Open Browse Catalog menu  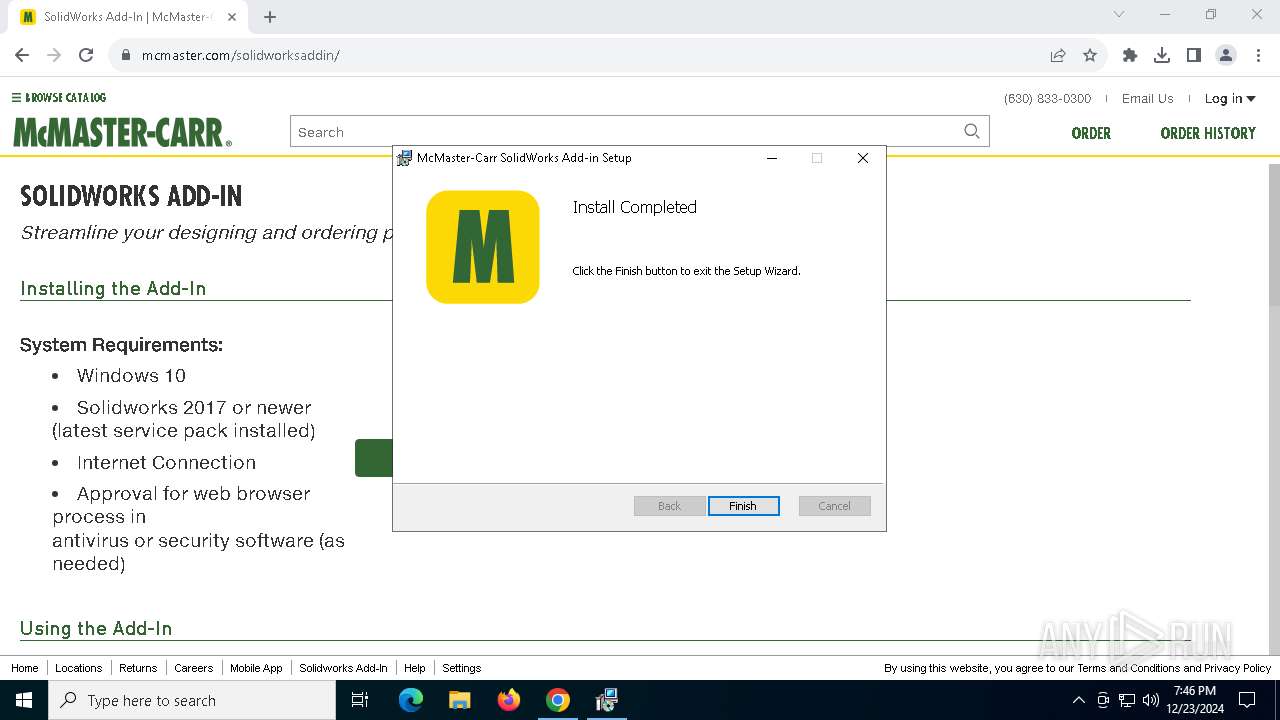[x=59, y=97]
